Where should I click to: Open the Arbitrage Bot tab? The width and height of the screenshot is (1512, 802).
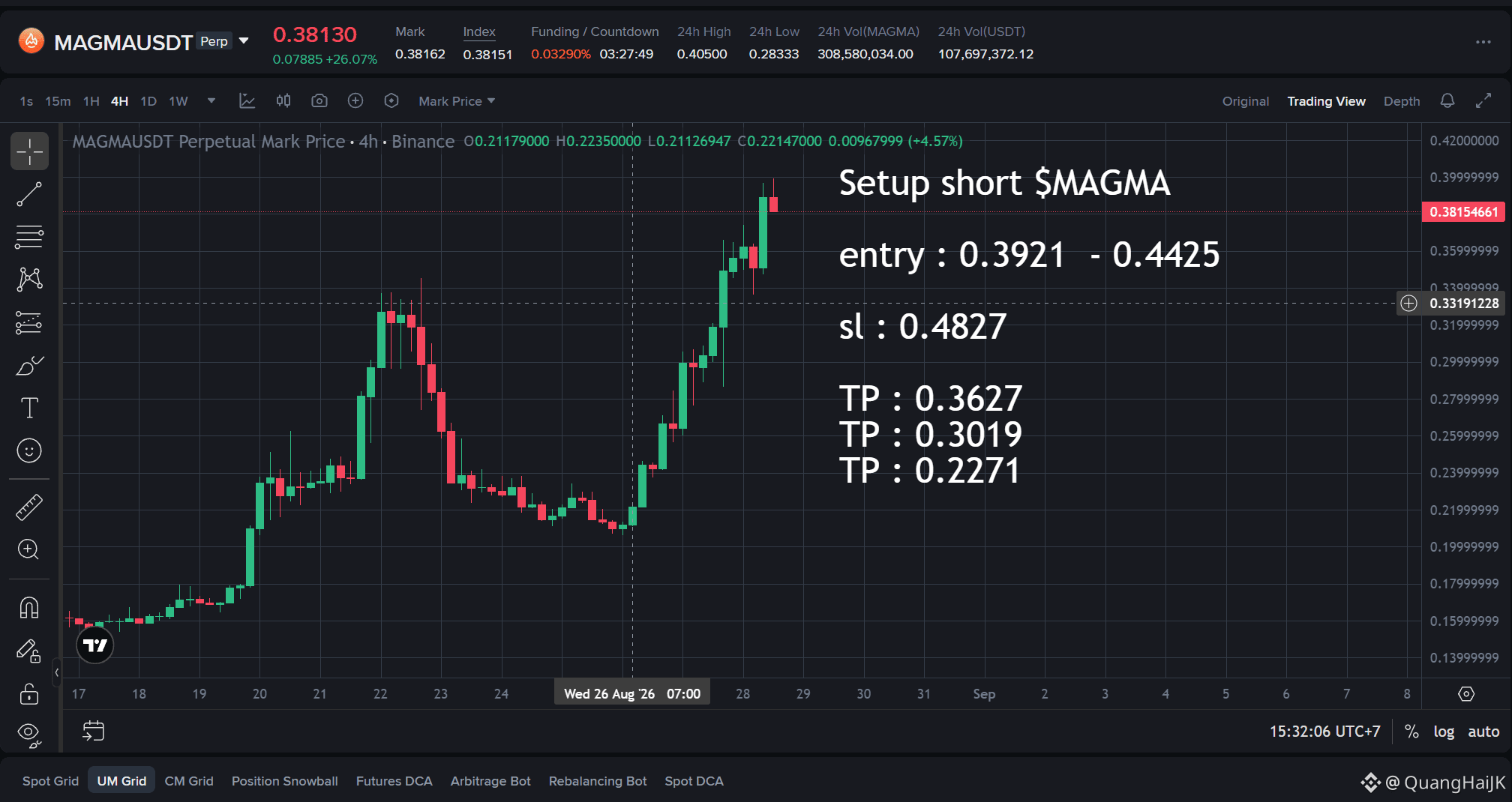point(490,781)
